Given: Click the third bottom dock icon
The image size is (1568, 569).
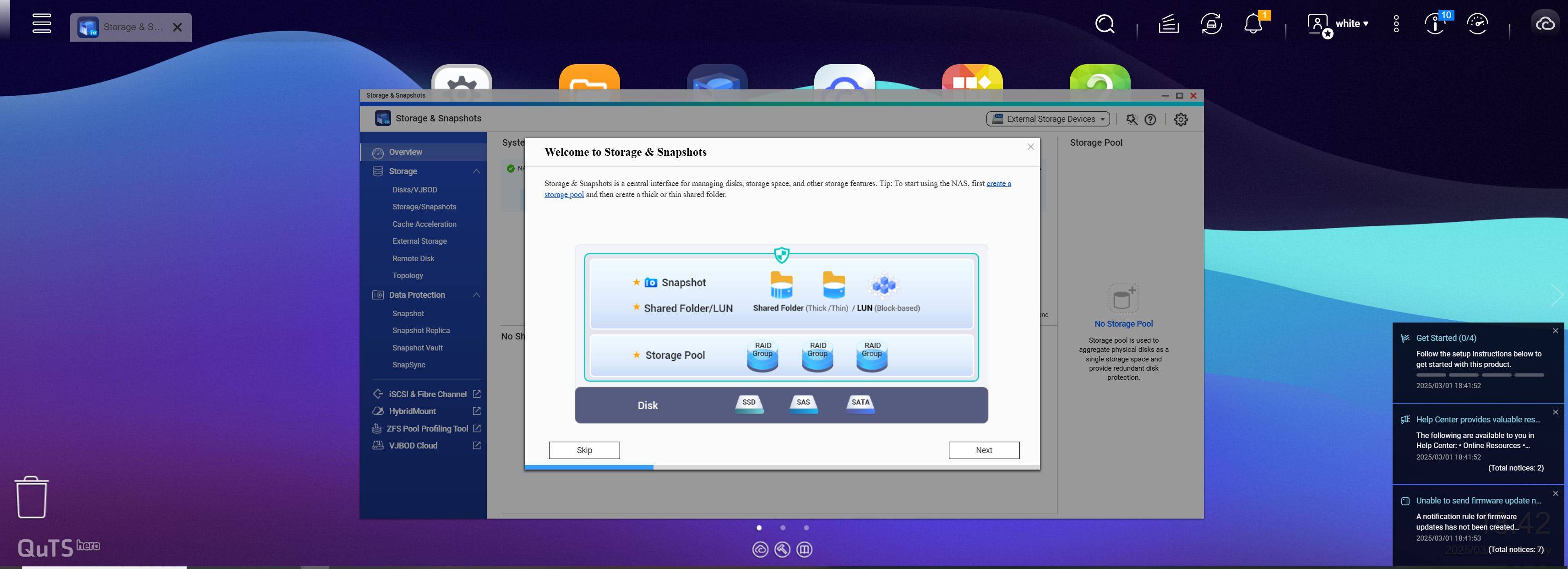Looking at the screenshot, I should [804, 550].
